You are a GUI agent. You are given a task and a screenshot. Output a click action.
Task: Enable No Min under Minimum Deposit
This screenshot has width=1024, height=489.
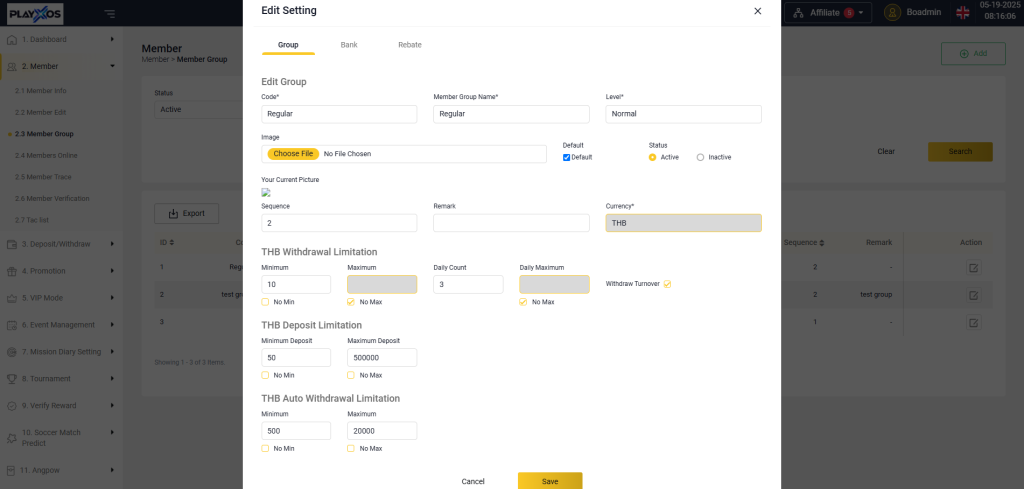[265, 375]
